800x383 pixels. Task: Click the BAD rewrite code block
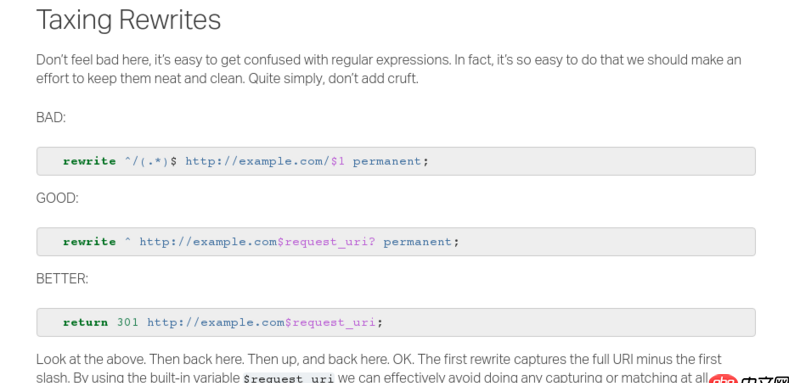click(396, 161)
